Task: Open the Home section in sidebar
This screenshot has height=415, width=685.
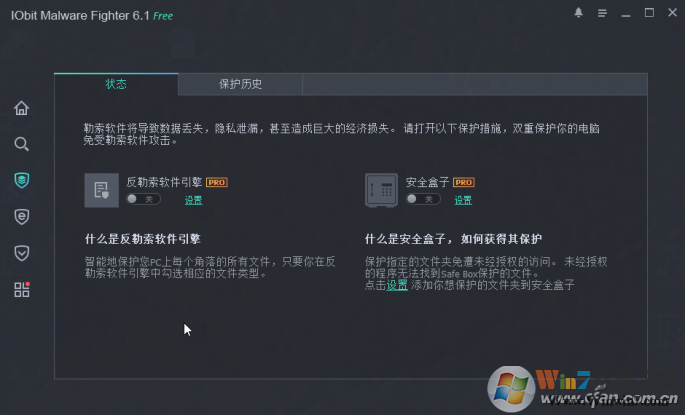Action: [x=21, y=108]
